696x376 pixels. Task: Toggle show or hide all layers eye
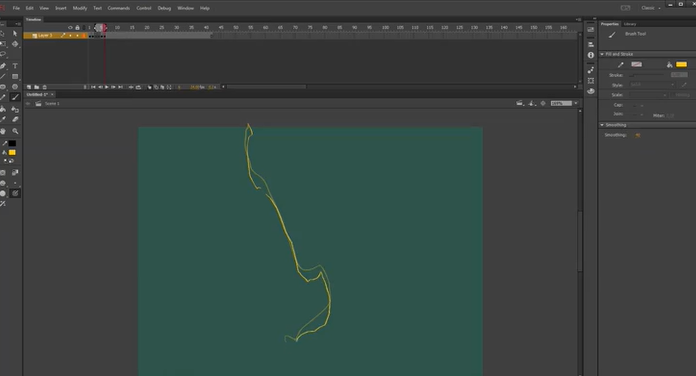70,28
